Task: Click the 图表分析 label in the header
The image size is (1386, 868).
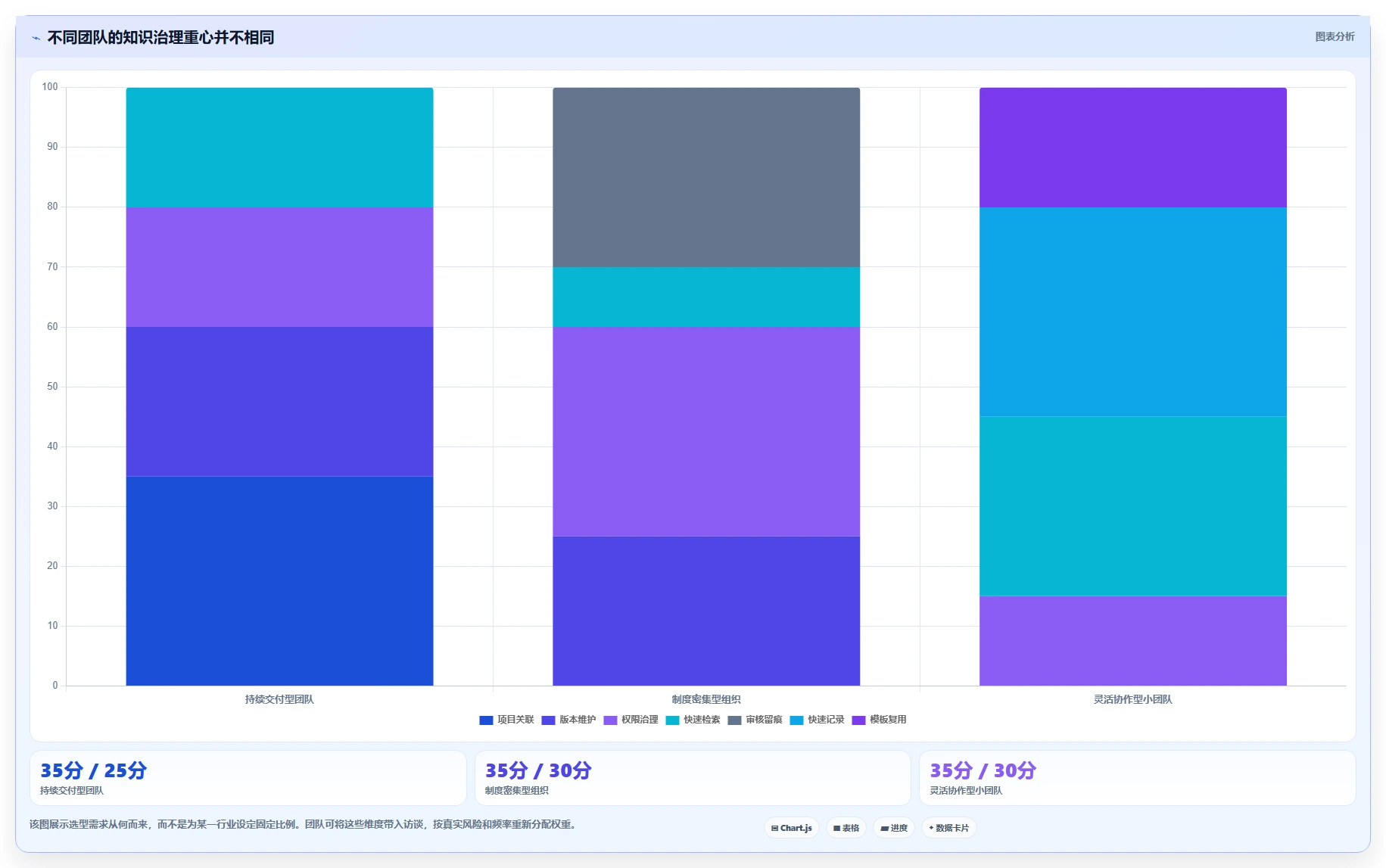Action: (x=1335, y=36)
